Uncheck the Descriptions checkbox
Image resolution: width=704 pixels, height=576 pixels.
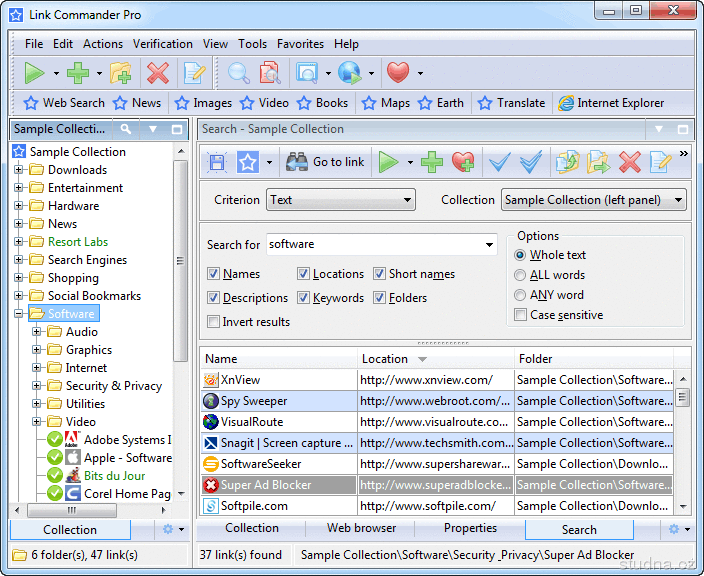tap(214, 298)
